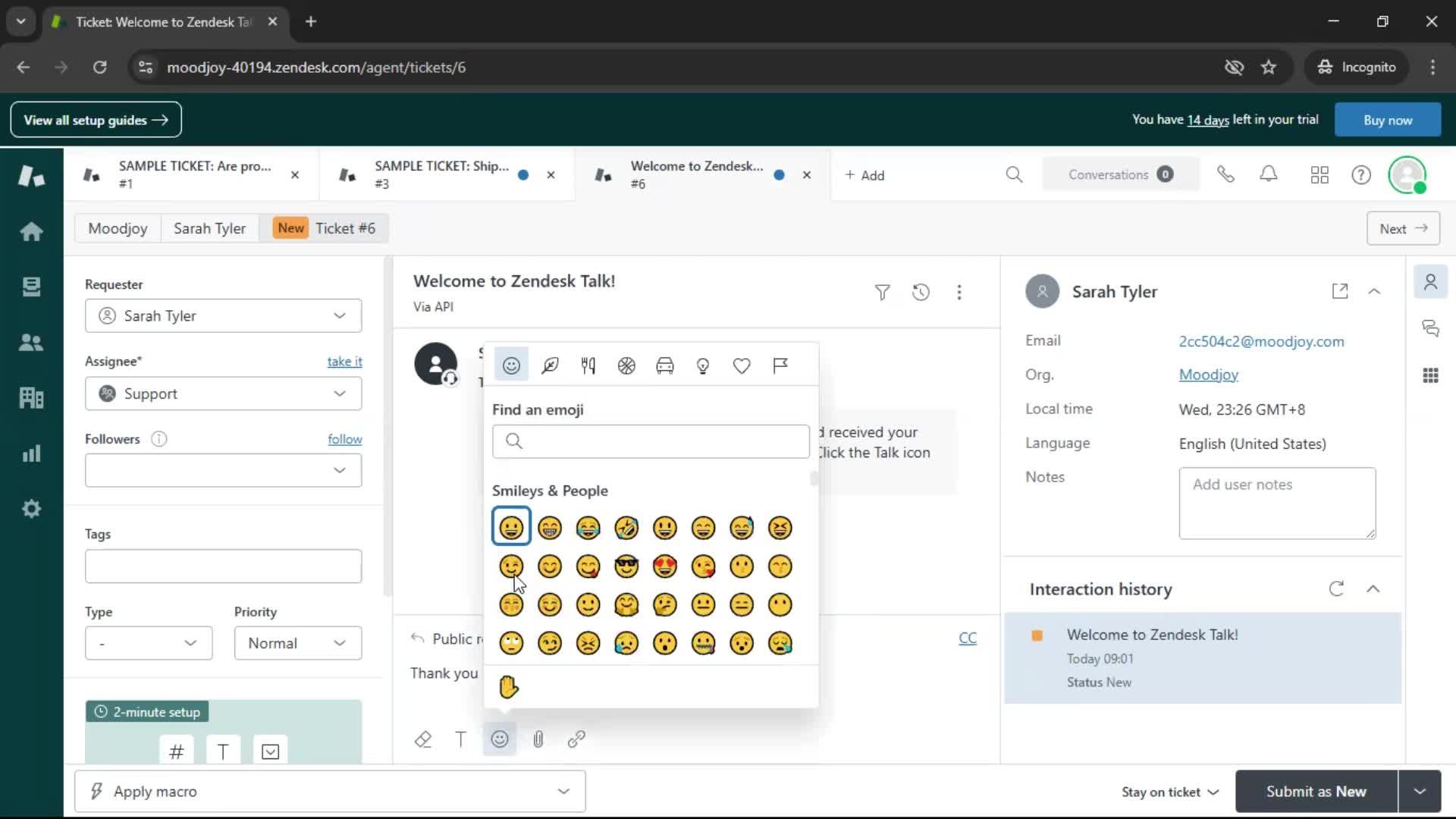The image size is (1456, 819).
Task: Click the text formatting T icon
Action: pos(460,739)
